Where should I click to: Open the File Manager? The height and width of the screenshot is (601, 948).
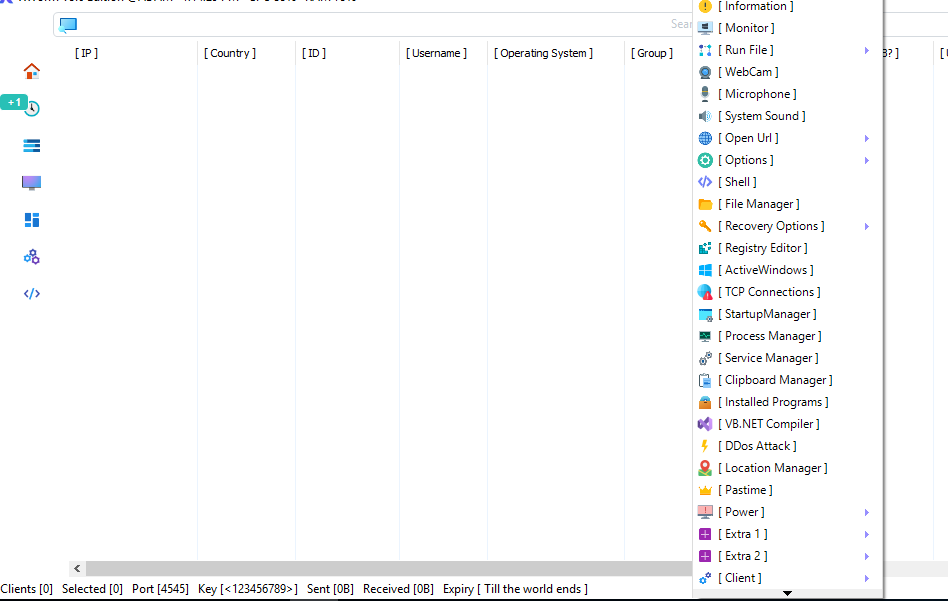click(x=760, y=203)
